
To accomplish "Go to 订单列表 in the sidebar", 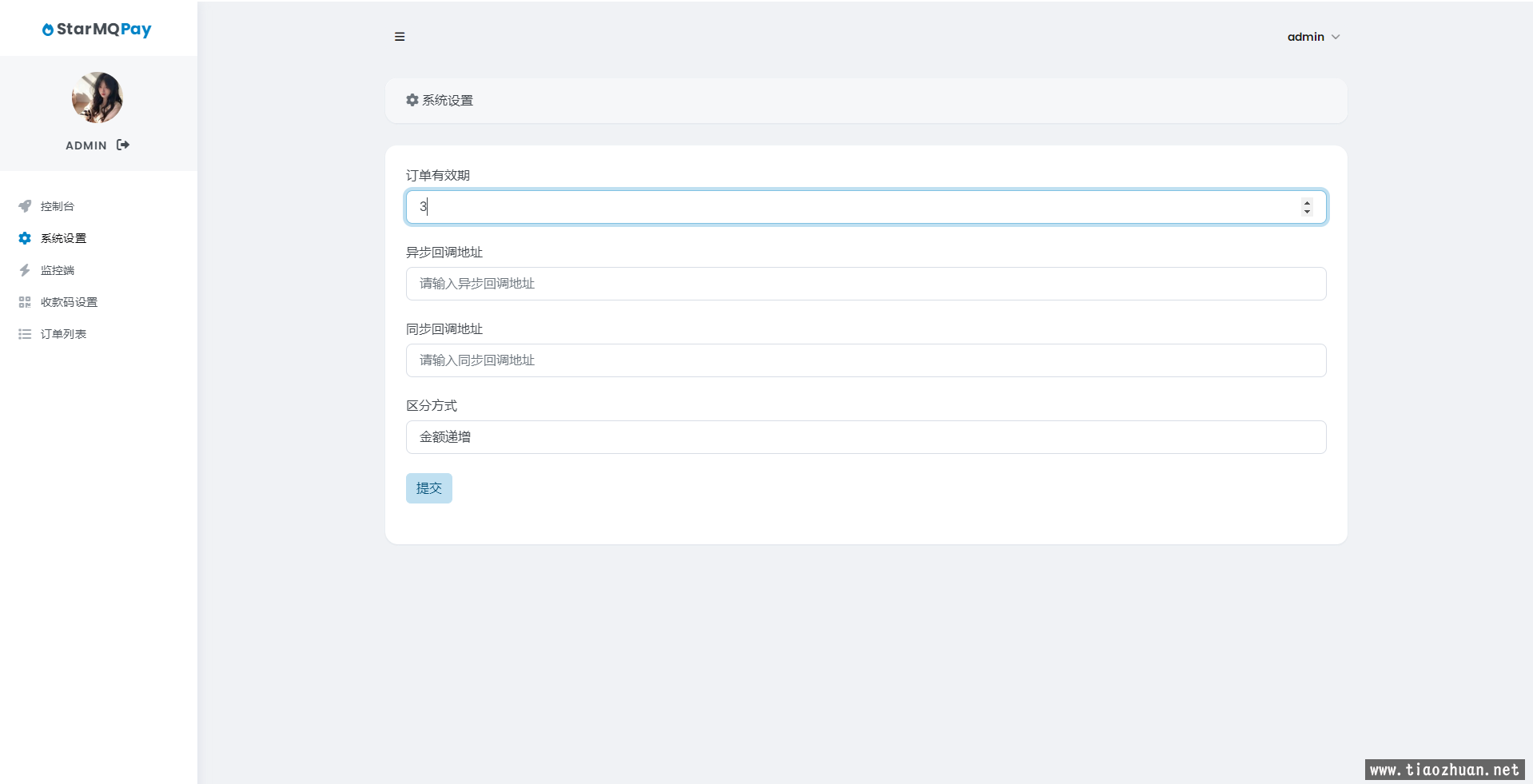I will (x=63, y=334).
